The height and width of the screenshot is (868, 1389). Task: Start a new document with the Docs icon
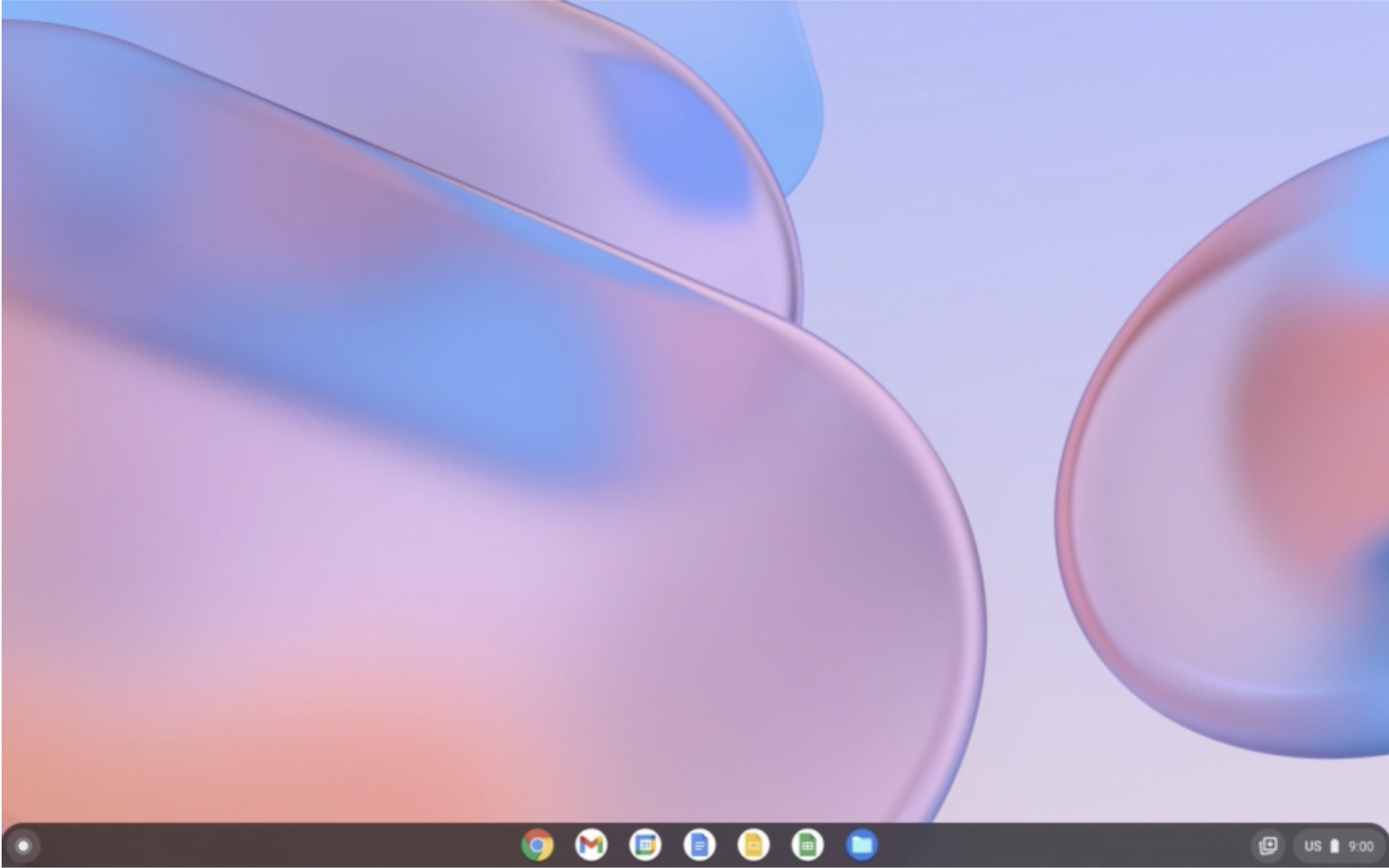pyautogui.click(x=699, y=844)
